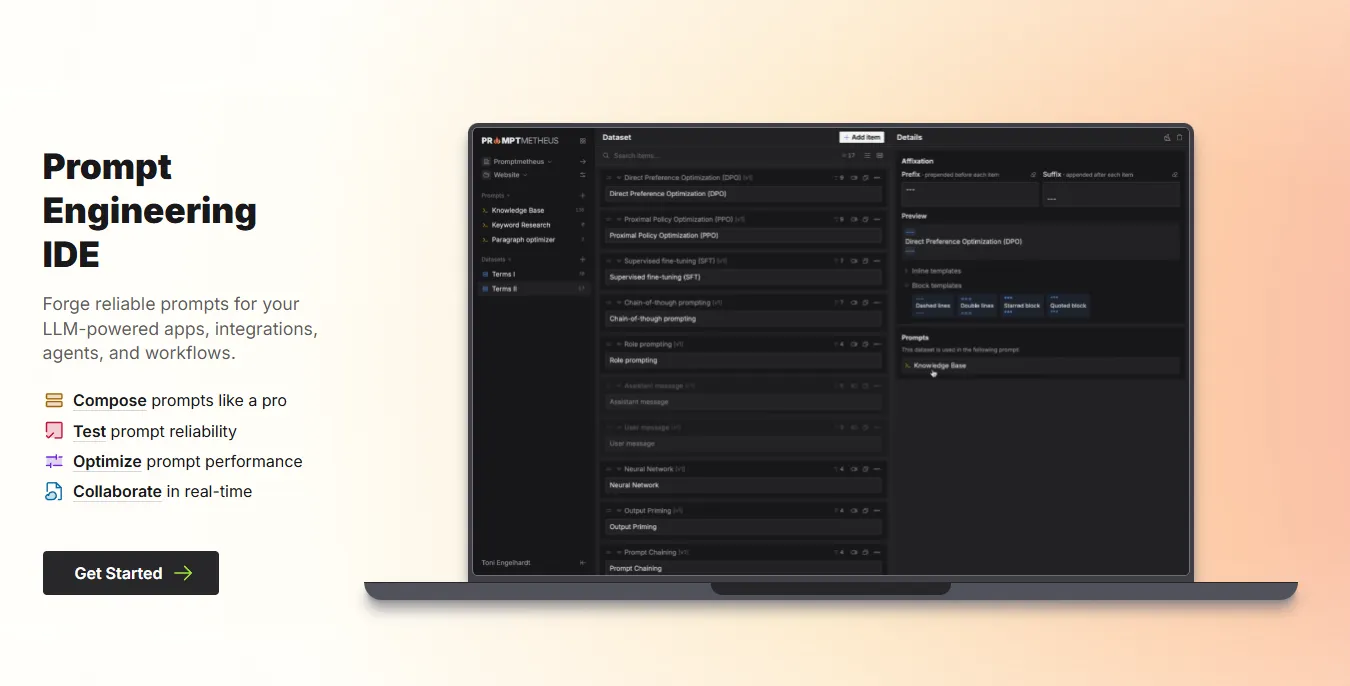Toggle visibility of Assistant message item
Screen dimensions: 1350x686
click(x=854, y=386)
